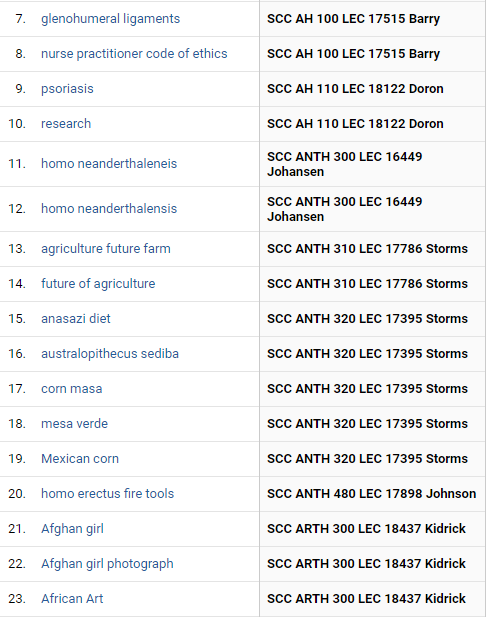Open Afghan girl photograph search term
This screenshot has height=617, width=486.
[107, 564]
